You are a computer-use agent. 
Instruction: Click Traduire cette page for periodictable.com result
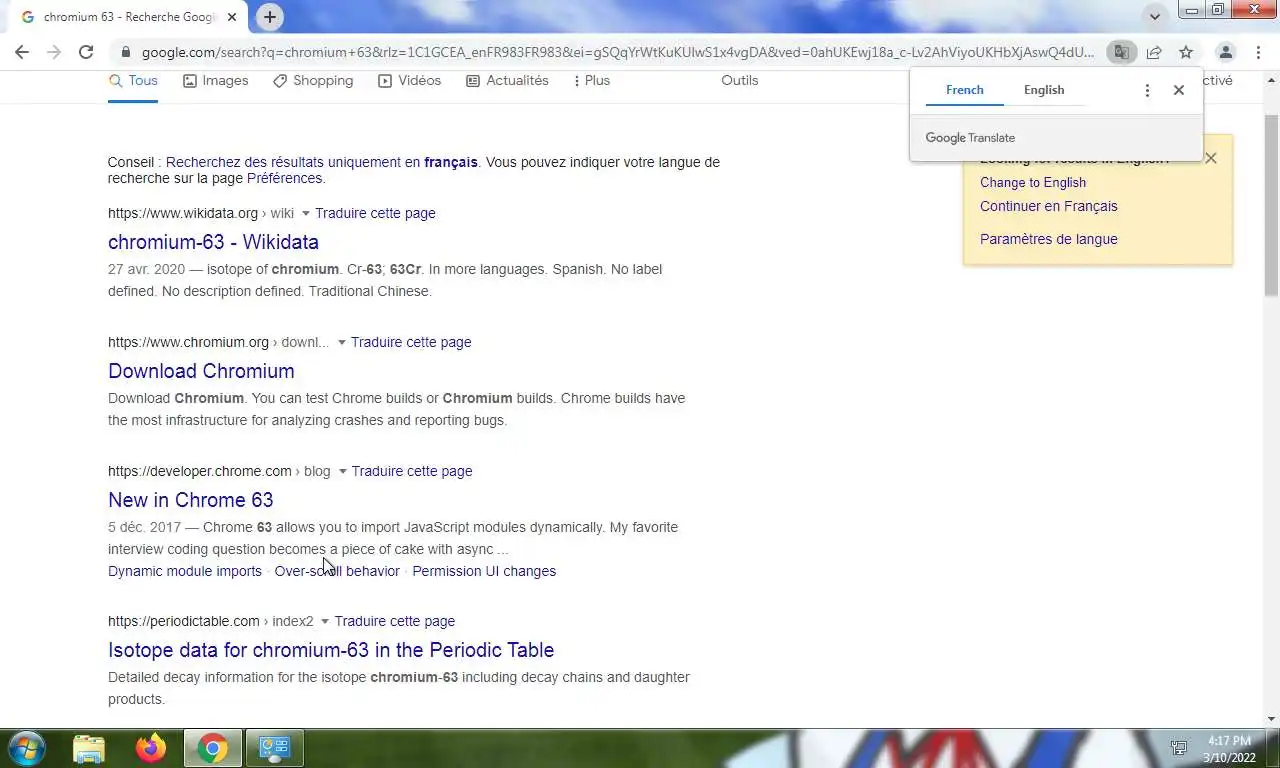pos(395,621)
